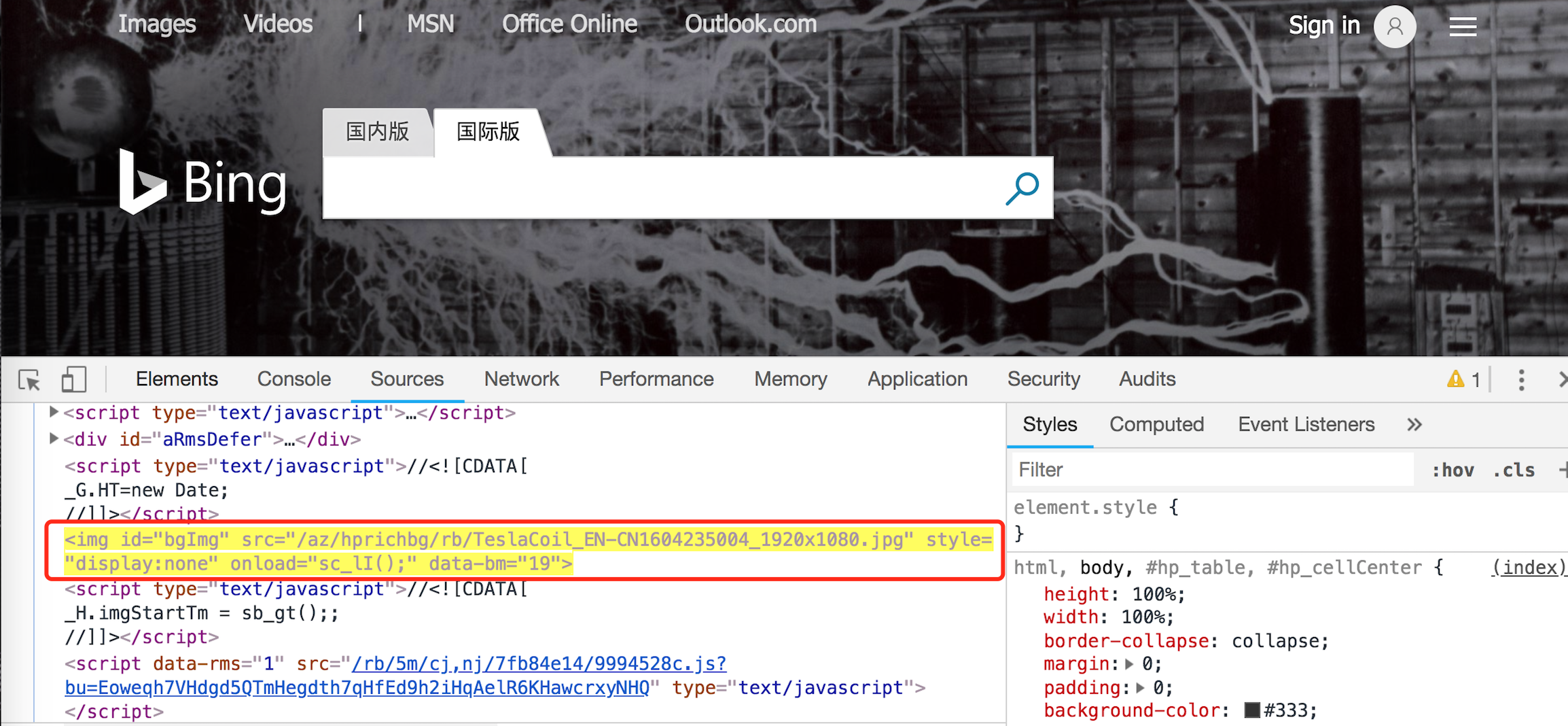Image resolution: width=1568 pixels, height=726 pixels.
Task: Click the border-collapse: collapse declaration
Action: pyautogui.click(x=1186, y=641)
